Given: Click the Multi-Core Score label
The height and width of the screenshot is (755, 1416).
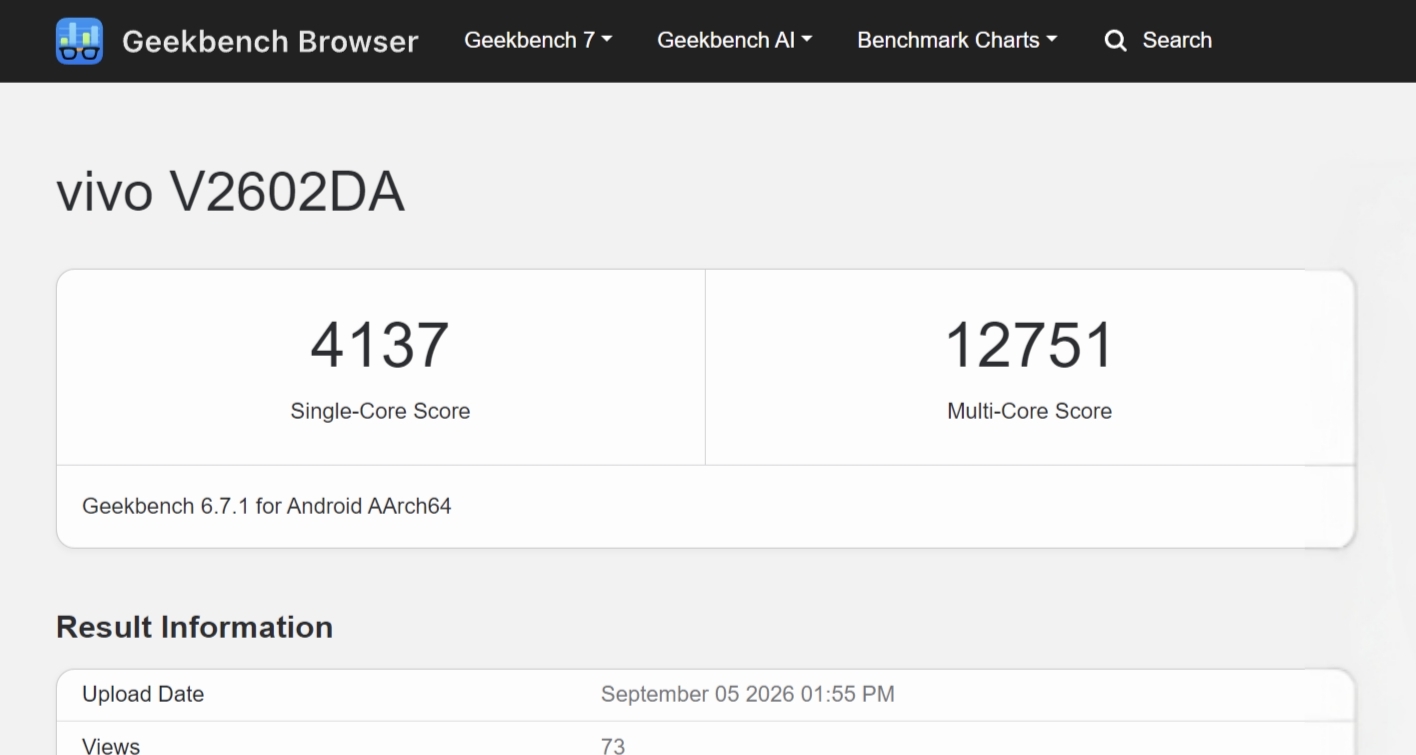Looking at the screenshot, I should click(x=1029, y=411).
